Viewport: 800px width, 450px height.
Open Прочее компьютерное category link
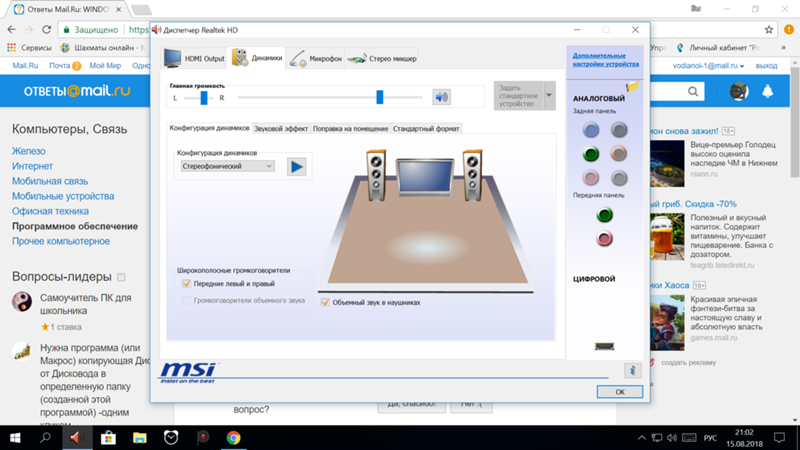coord(61,241)
